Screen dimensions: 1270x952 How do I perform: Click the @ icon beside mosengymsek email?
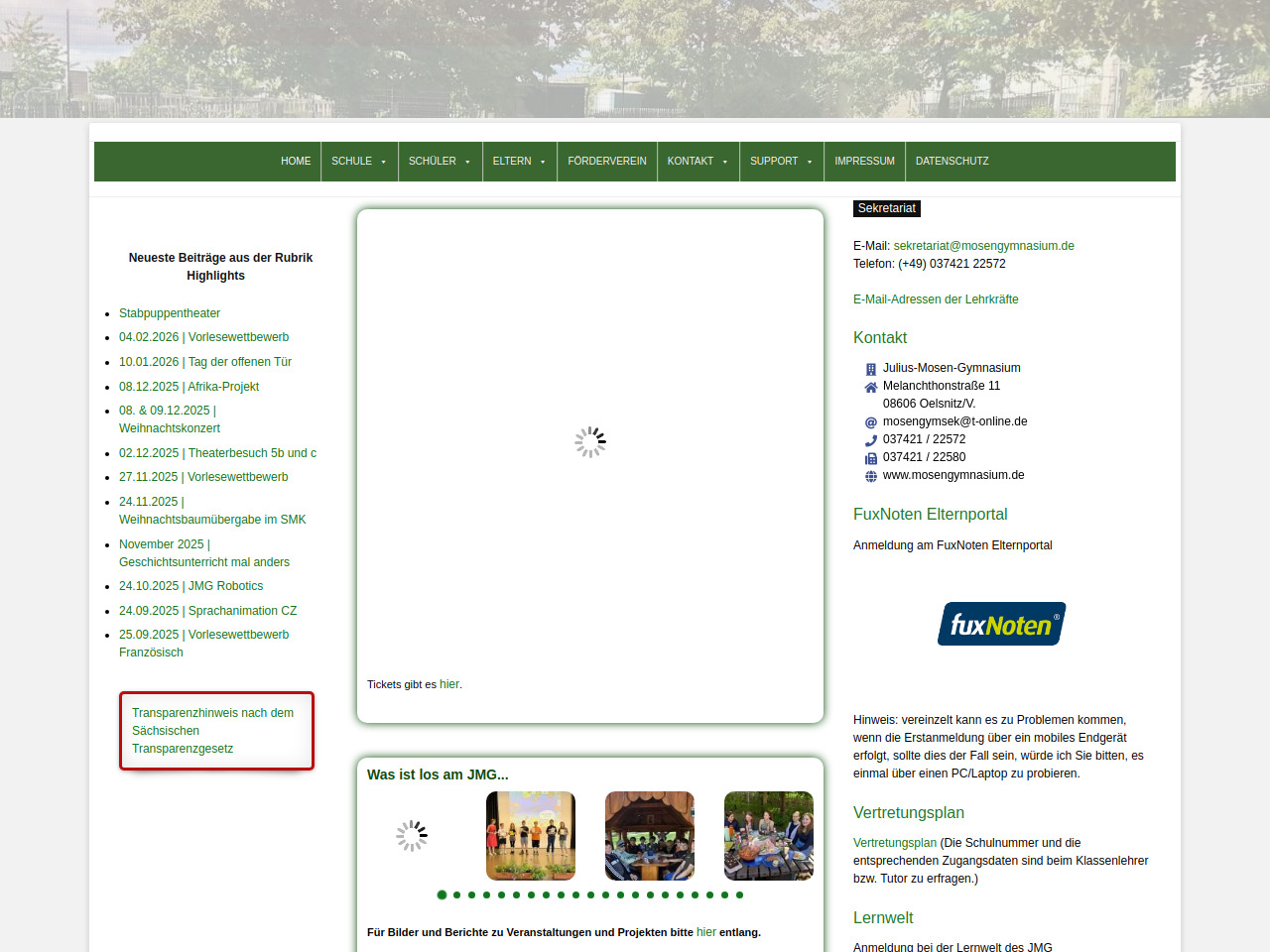click(x=871, y=422)
